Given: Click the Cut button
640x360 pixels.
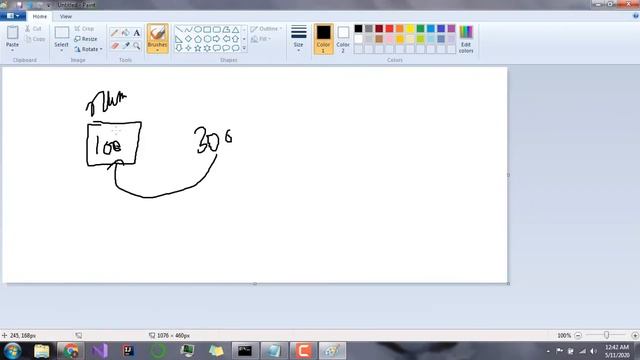Looking at the screenshot, I should [33, 29].
